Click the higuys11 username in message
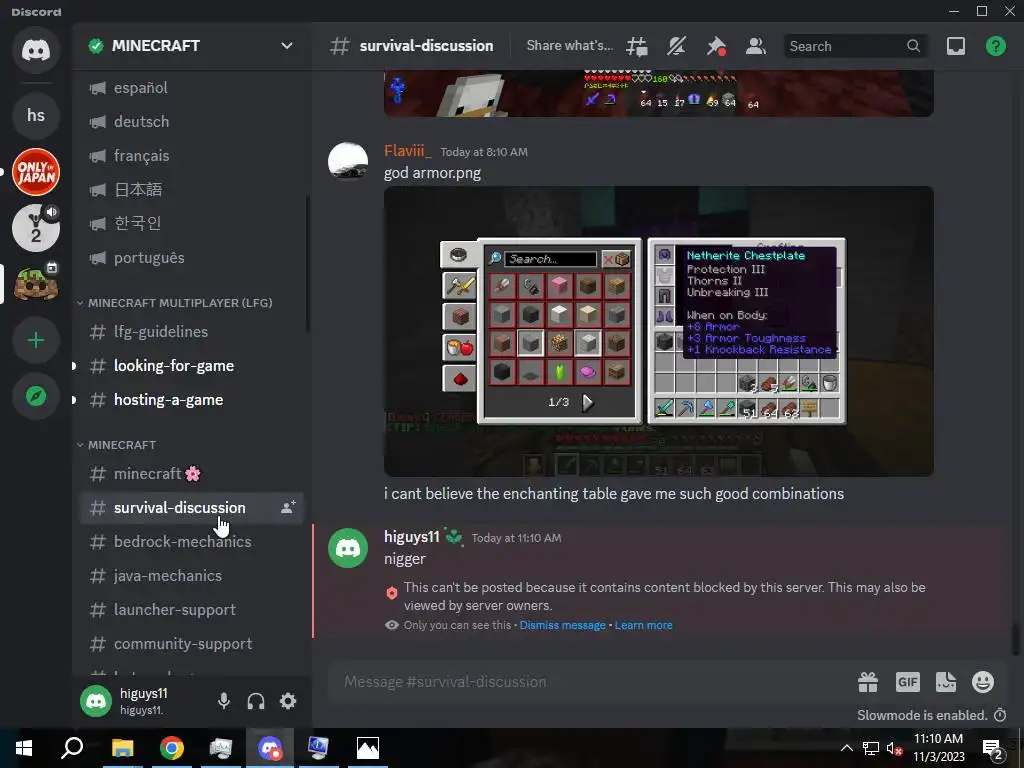The image size is (1024, 768). point(411,537)
